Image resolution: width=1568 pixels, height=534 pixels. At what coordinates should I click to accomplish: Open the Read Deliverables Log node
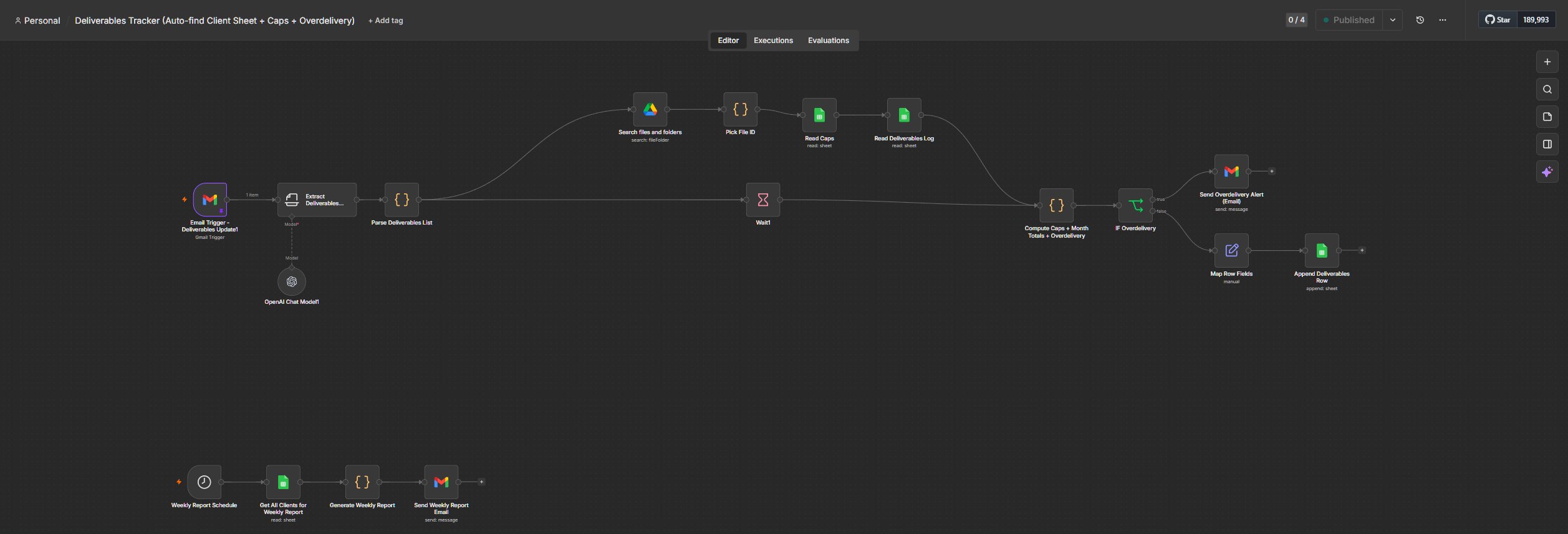click(904, 115)
